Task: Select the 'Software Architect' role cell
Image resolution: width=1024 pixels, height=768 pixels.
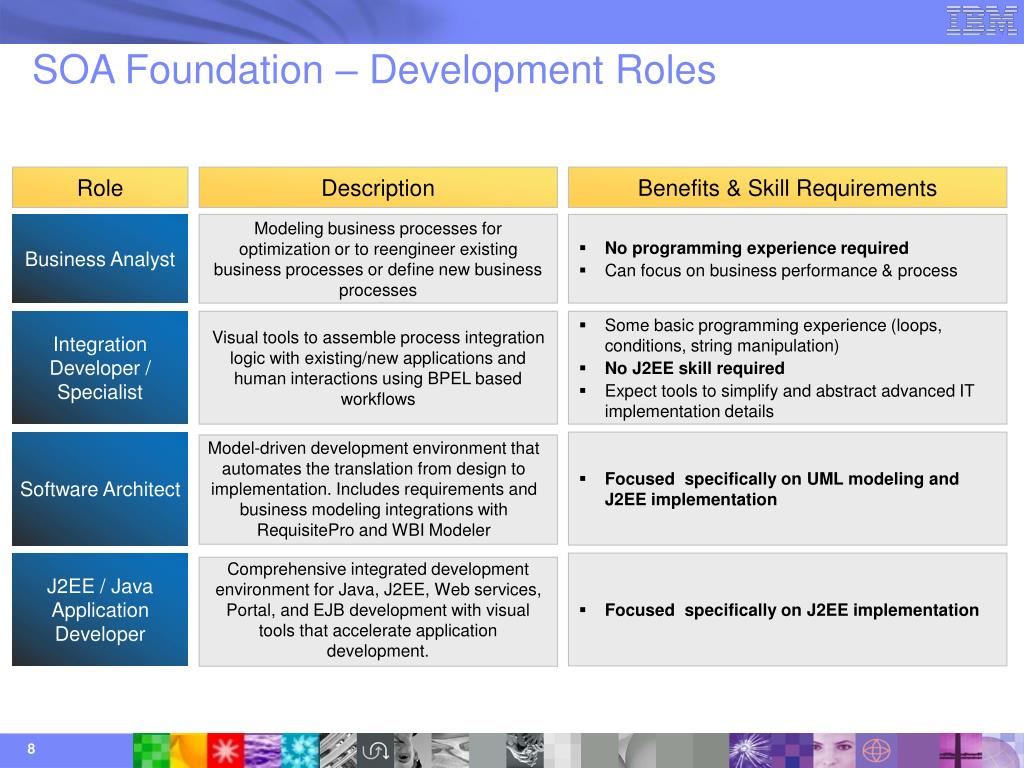Action: [100, 488]
